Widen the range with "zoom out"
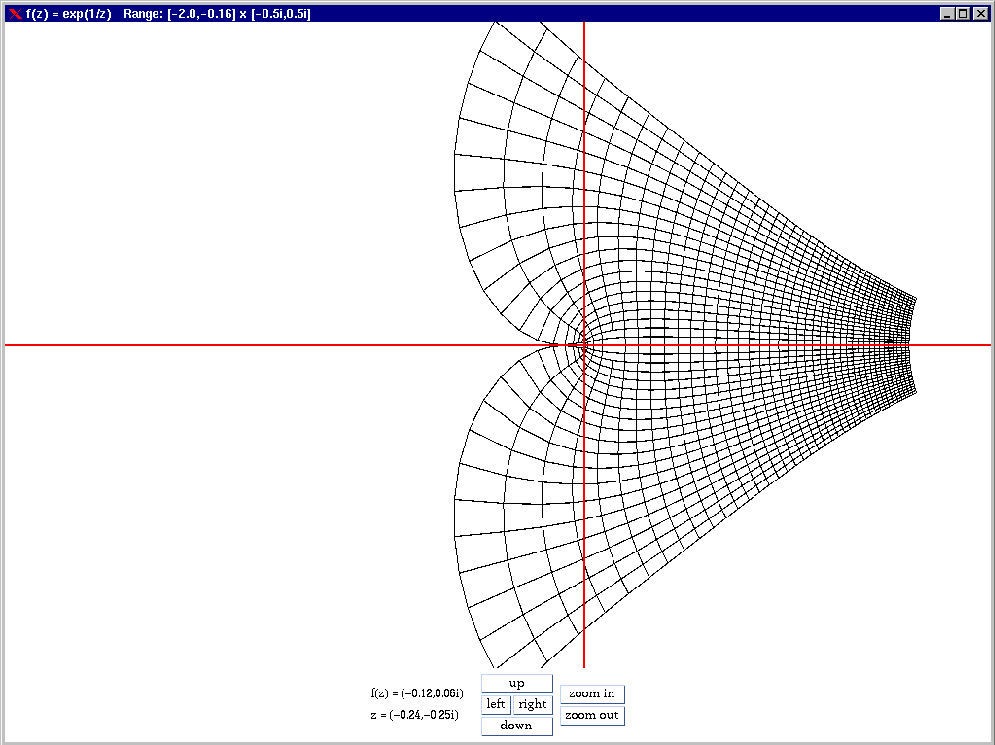This screenshot has height=745, width=995. tap(592, 715)
